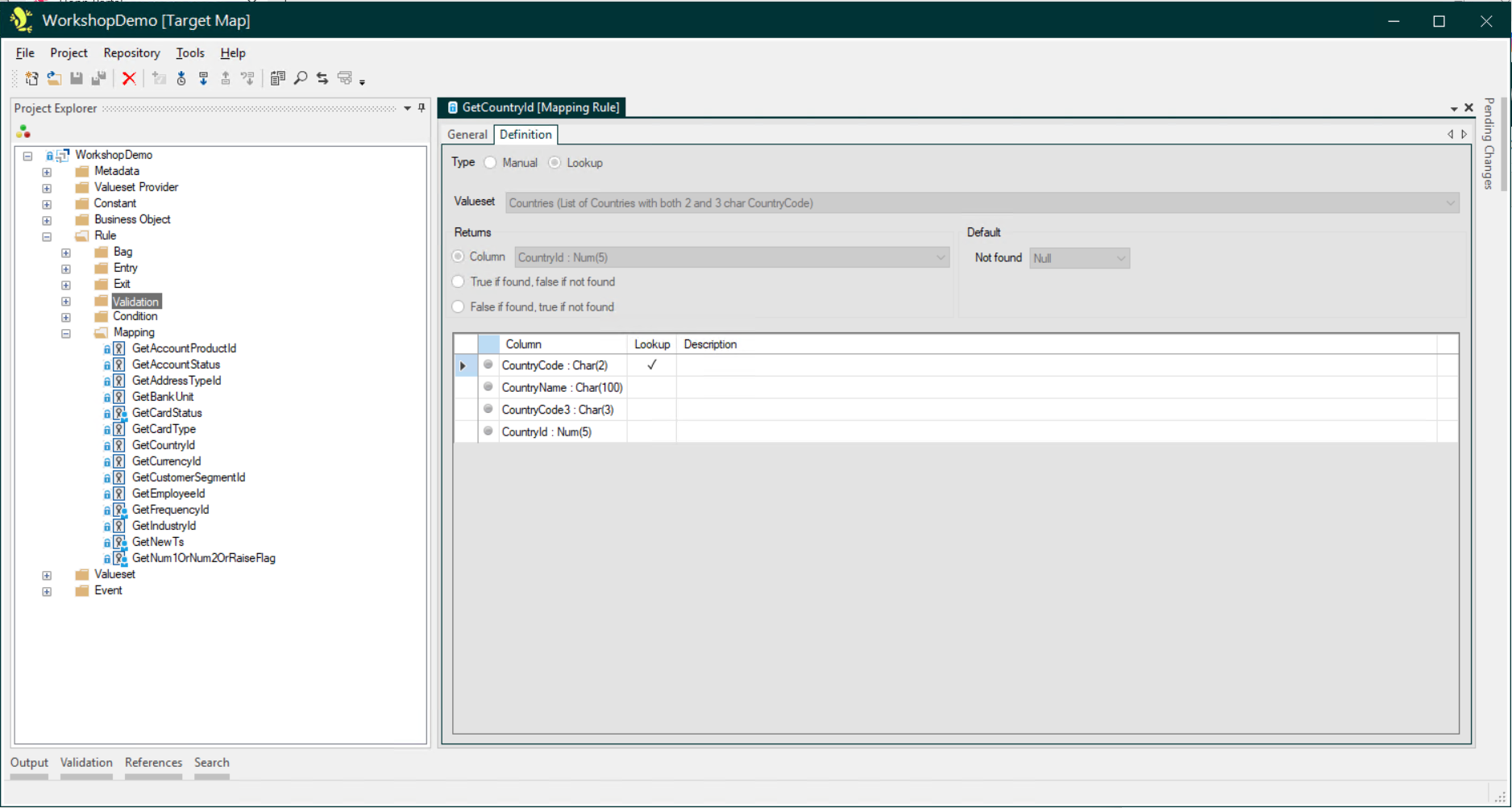This screenshot has height=808, width=1512.
Task: Click the open project folder icon
Action: pyautogui.click(x=54, y=78)
